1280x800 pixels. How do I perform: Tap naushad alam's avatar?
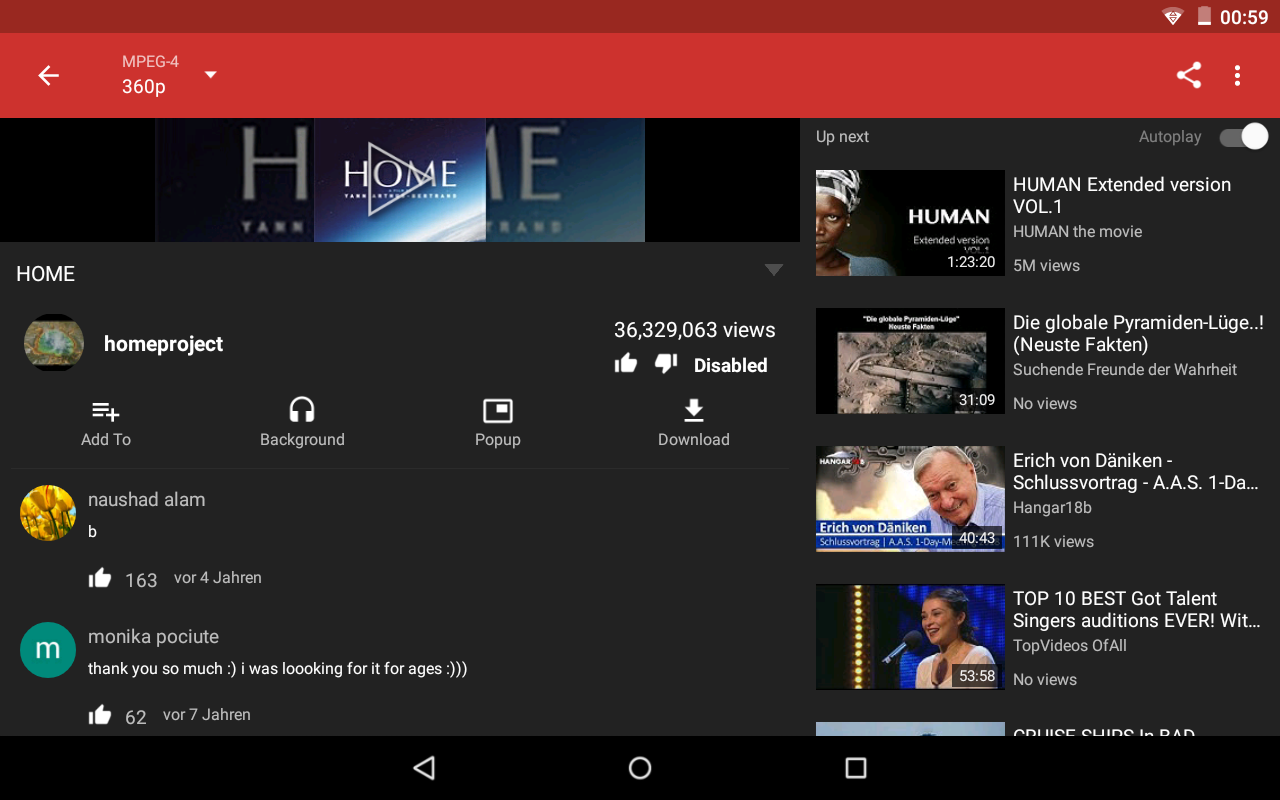click(48, 513)
